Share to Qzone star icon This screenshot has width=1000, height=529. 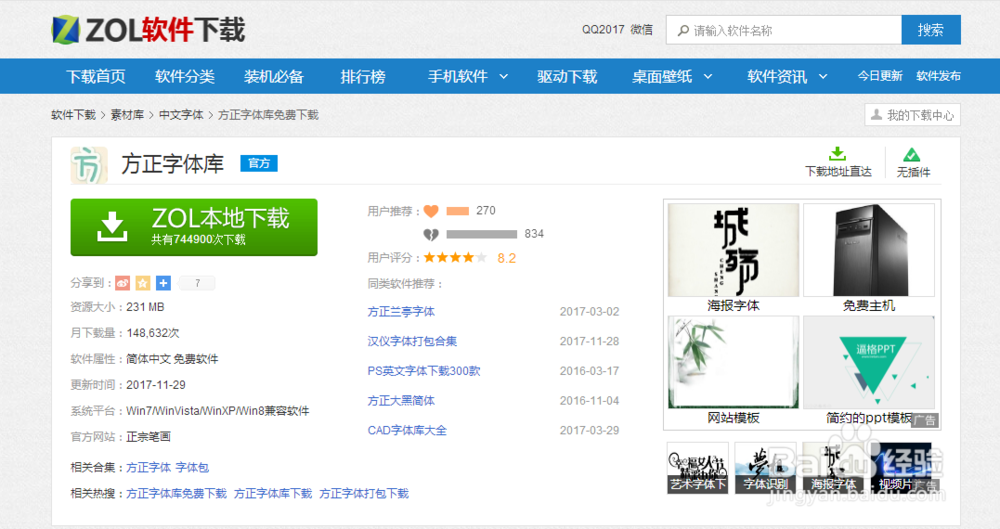pyautogui.click(x=143, y=283)
